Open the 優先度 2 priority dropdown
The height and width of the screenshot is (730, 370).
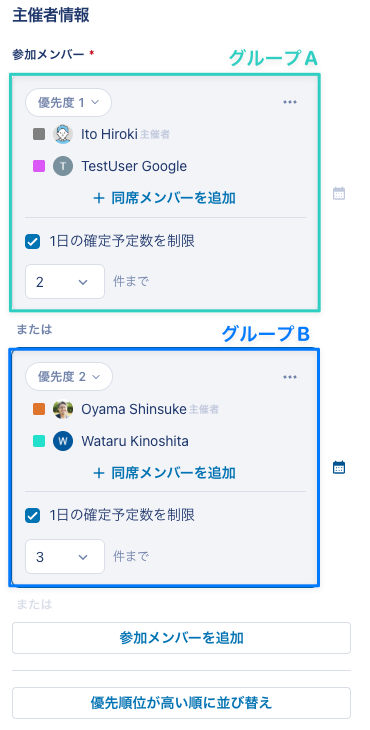point(69,377)
